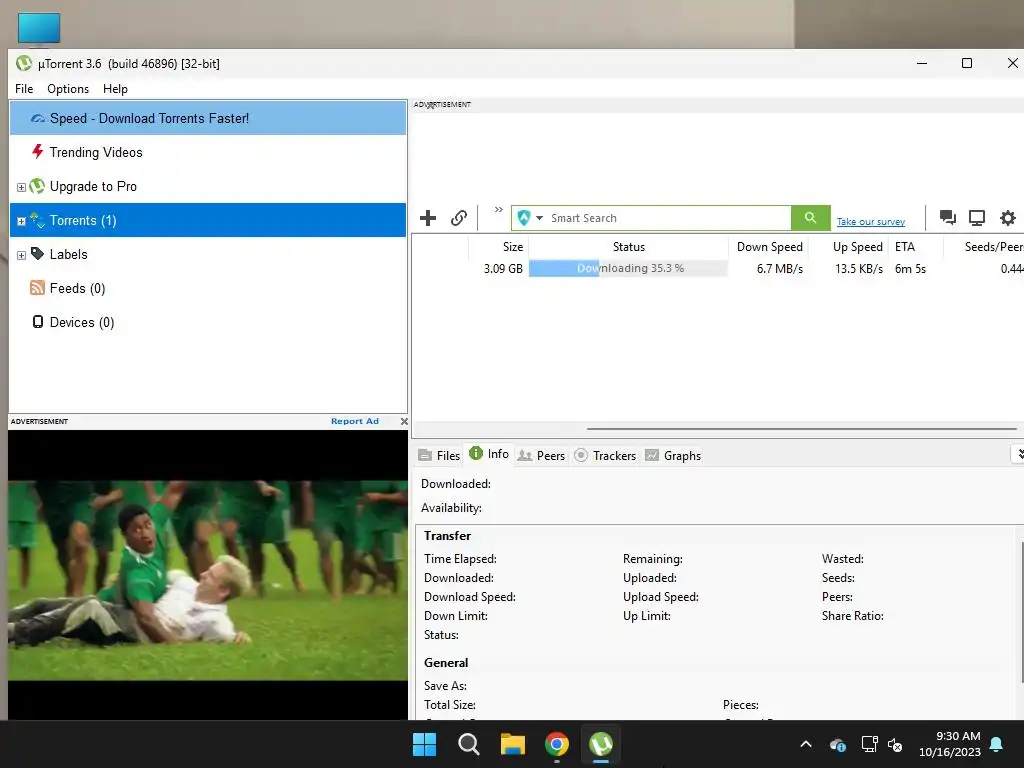Sort by the Status column header

click(x=628, y=246)
